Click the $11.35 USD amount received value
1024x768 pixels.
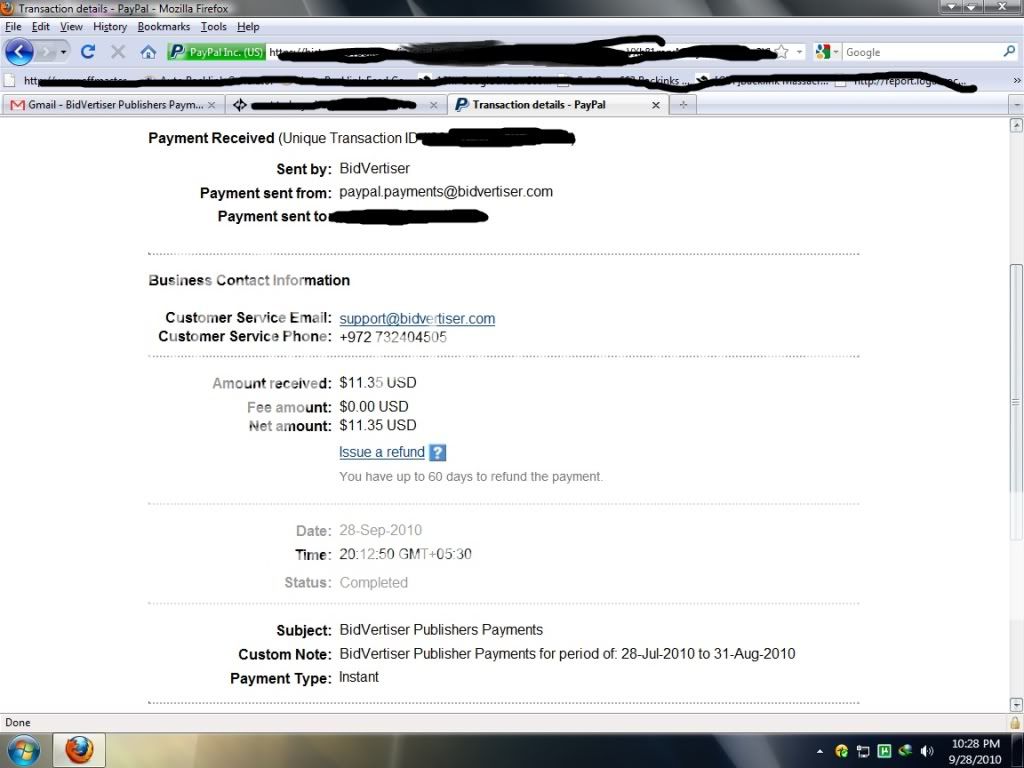[377, 383]
